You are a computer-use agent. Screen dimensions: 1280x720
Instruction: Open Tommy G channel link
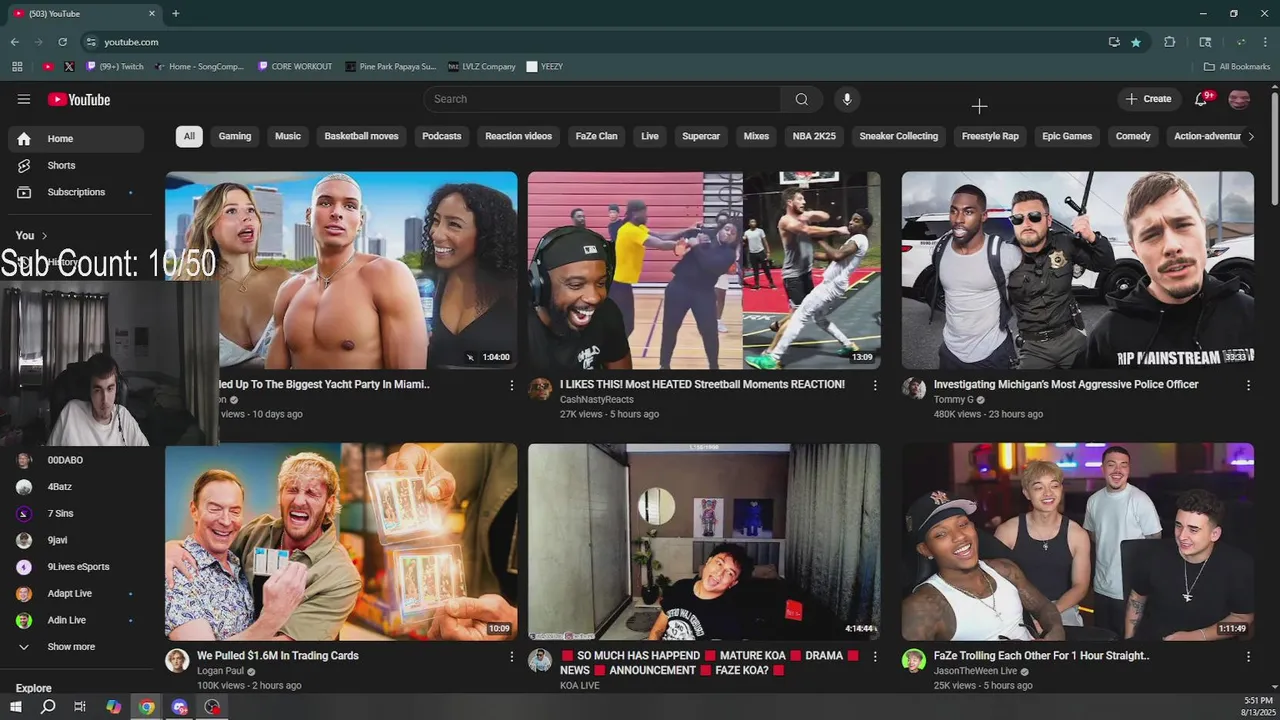(x=954, y=399)
